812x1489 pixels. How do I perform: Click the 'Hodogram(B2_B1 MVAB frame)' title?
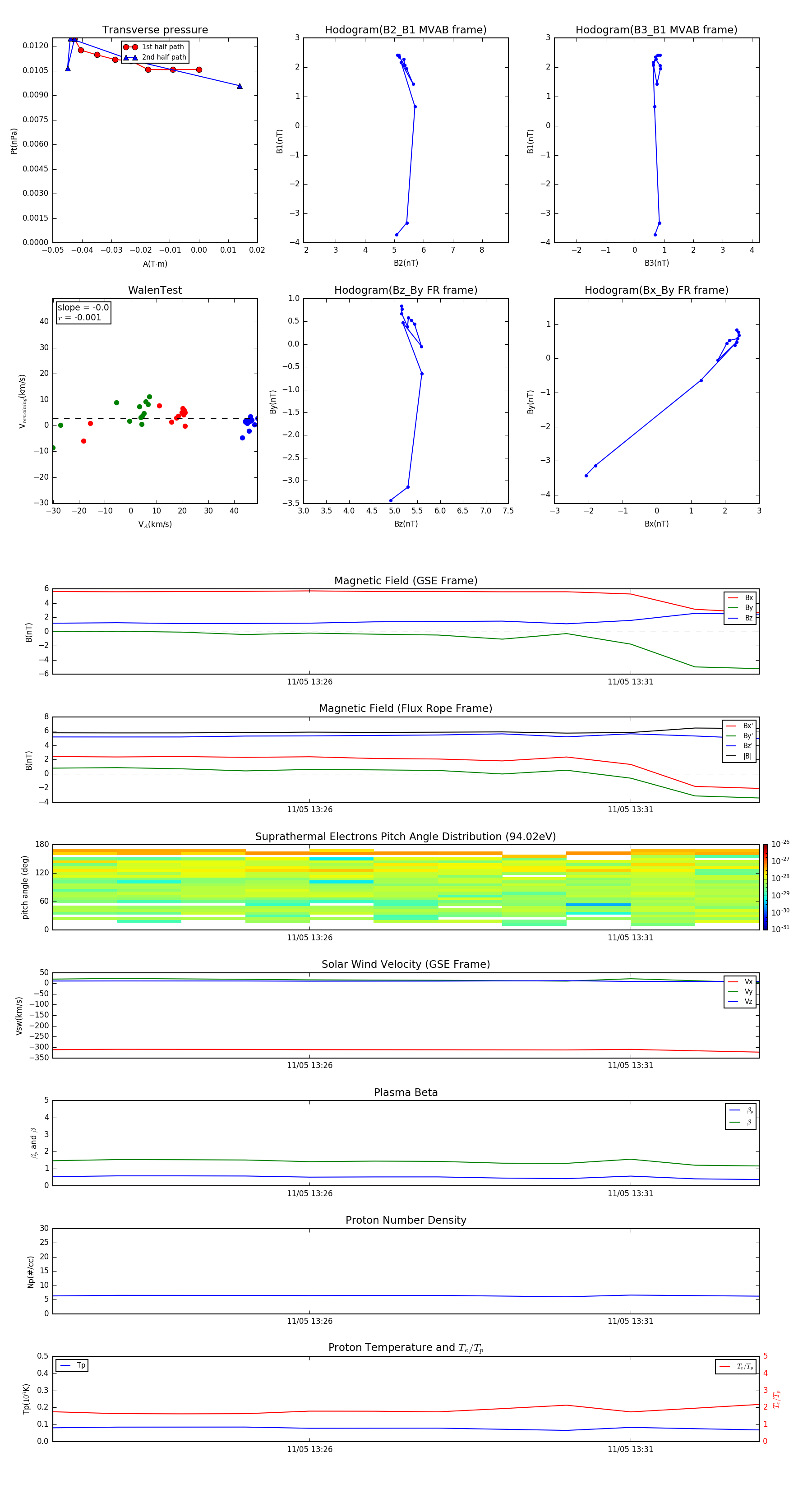coord(406,30)
